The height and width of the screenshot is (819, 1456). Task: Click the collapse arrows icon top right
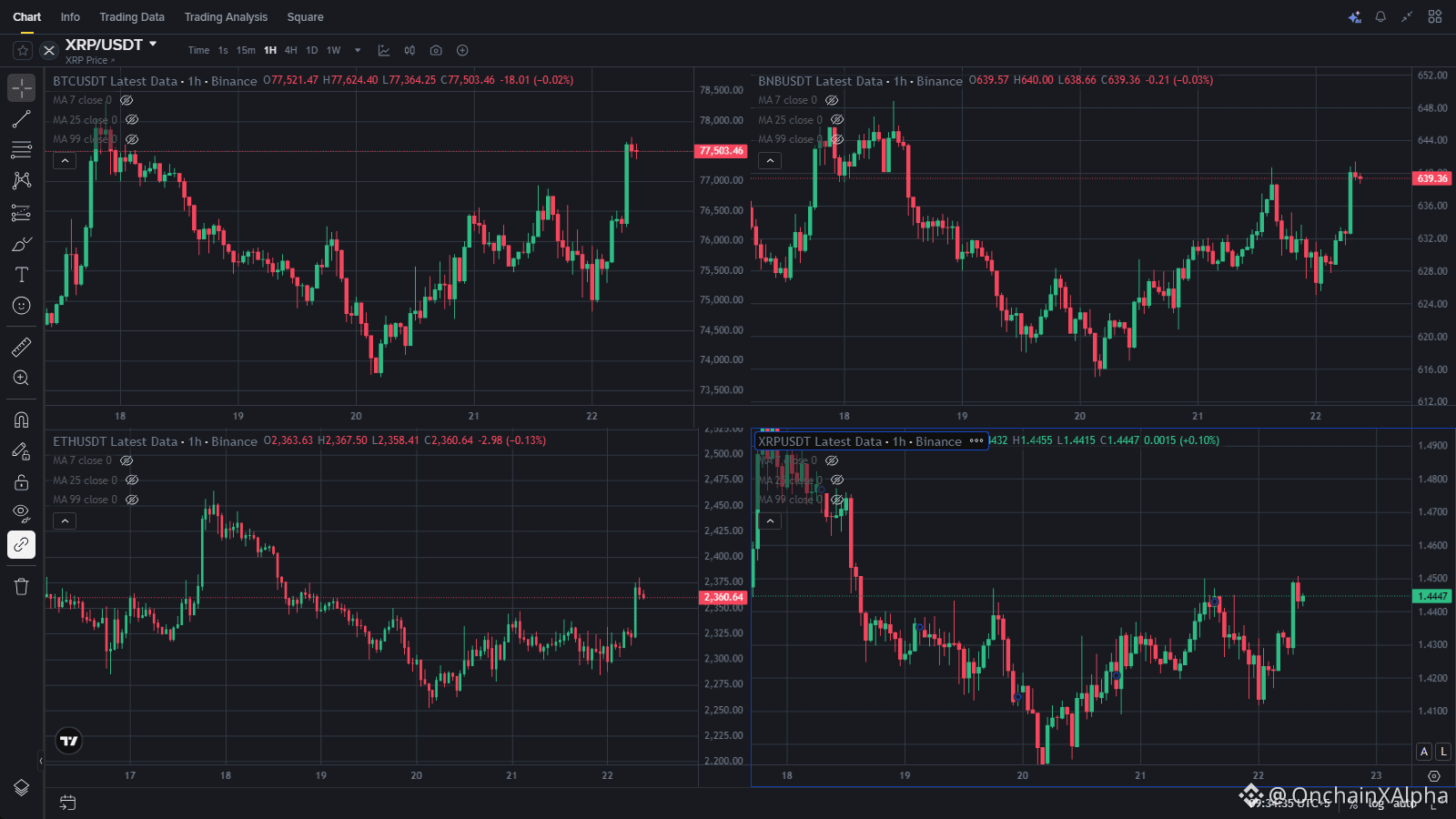(1407, 16)
